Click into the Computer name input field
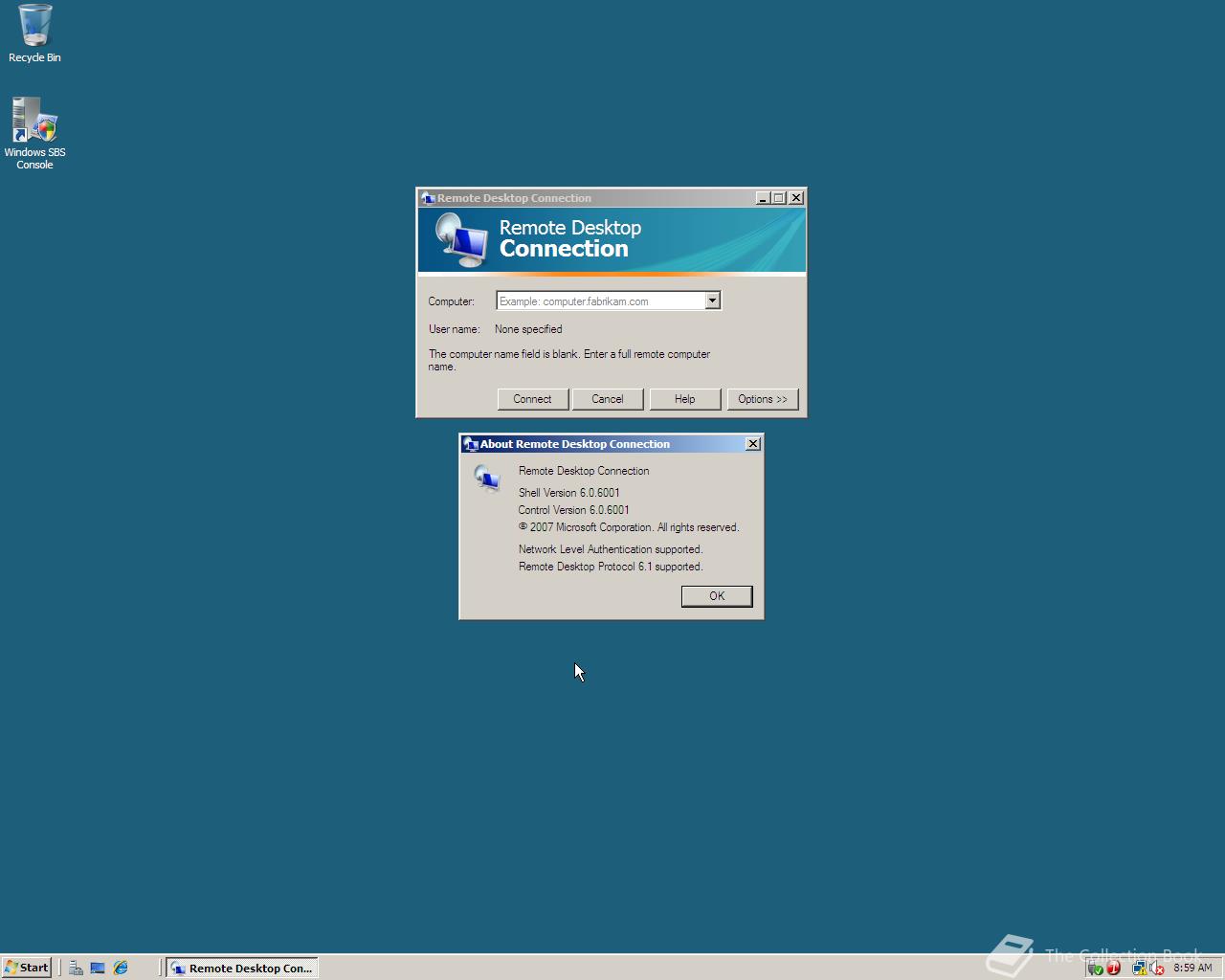Screen dimensions: 1225x980 click(x=600, y=301)
